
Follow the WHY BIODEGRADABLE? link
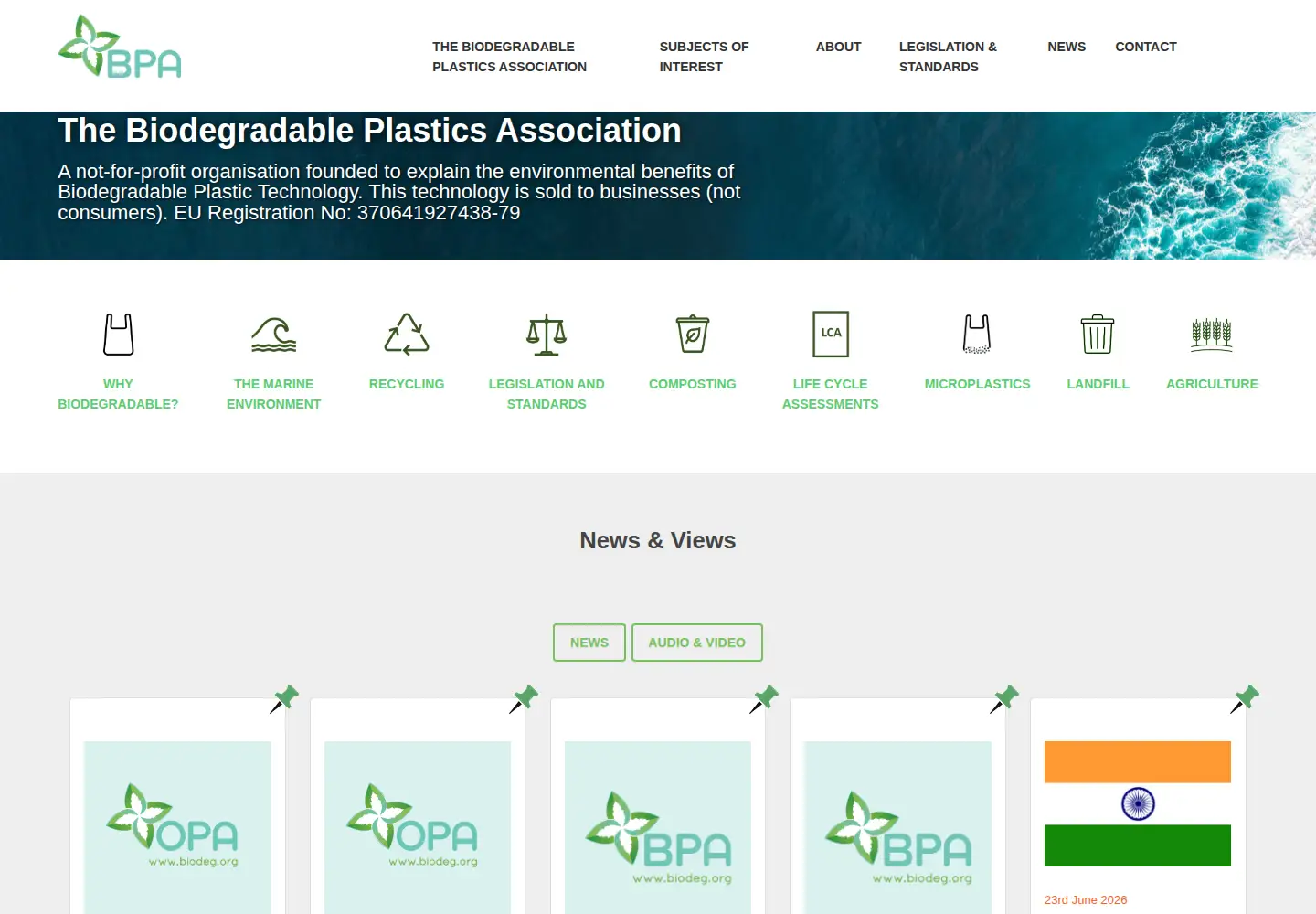point(118,394)
